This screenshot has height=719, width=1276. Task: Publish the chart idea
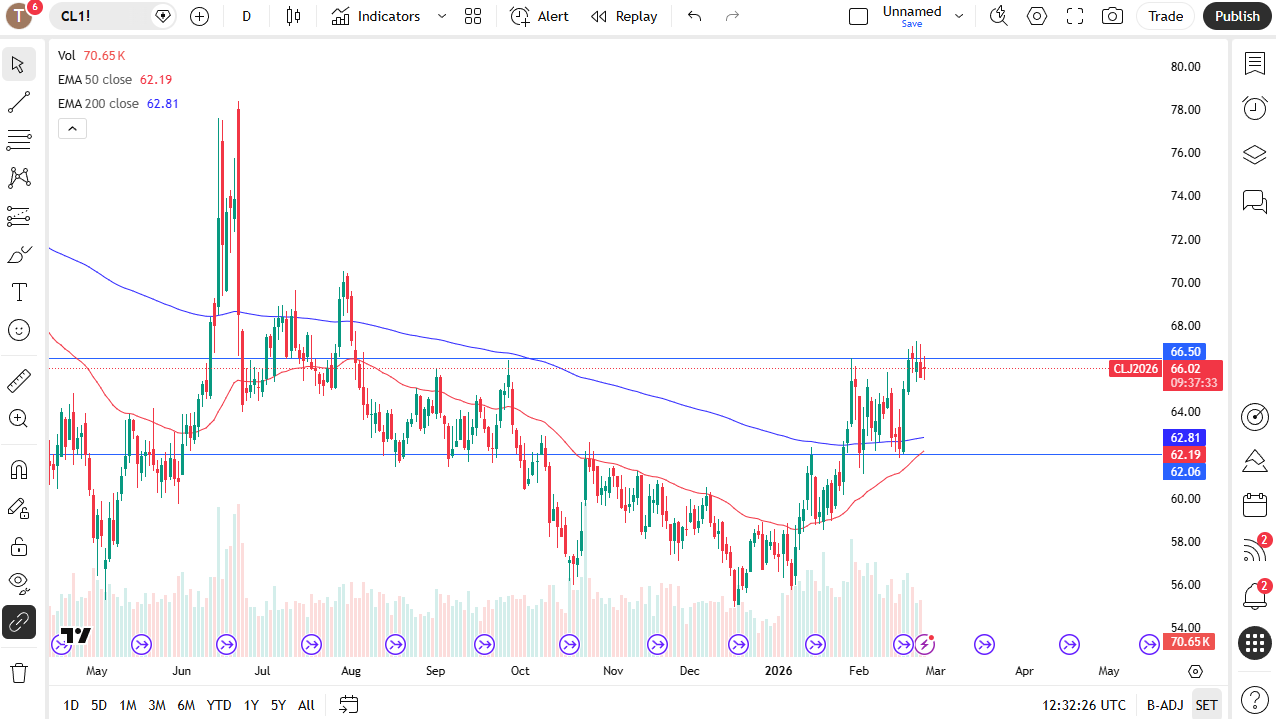1237,16
